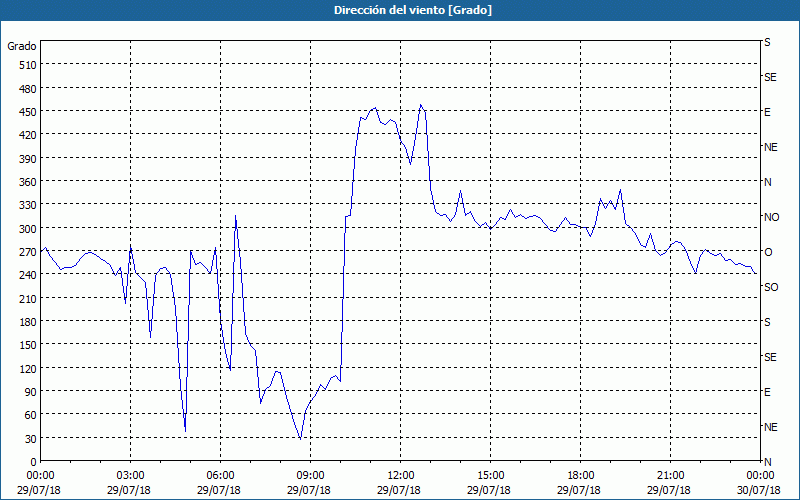Select the 0 value on the degree axis
Image resolution: width=800 pixels, height=500 pixels.
pos(34,462)
